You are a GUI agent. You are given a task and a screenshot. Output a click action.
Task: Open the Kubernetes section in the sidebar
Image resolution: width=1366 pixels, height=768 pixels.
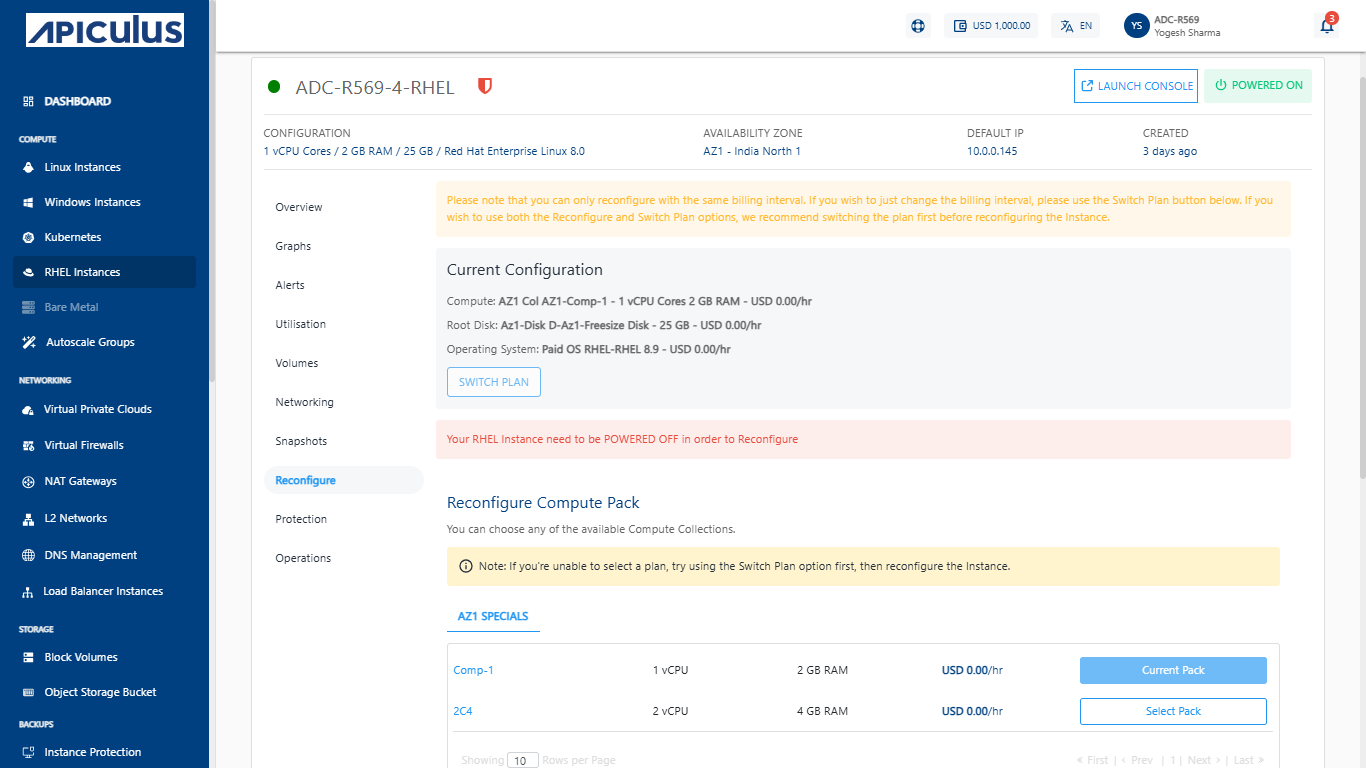(74, 237)
